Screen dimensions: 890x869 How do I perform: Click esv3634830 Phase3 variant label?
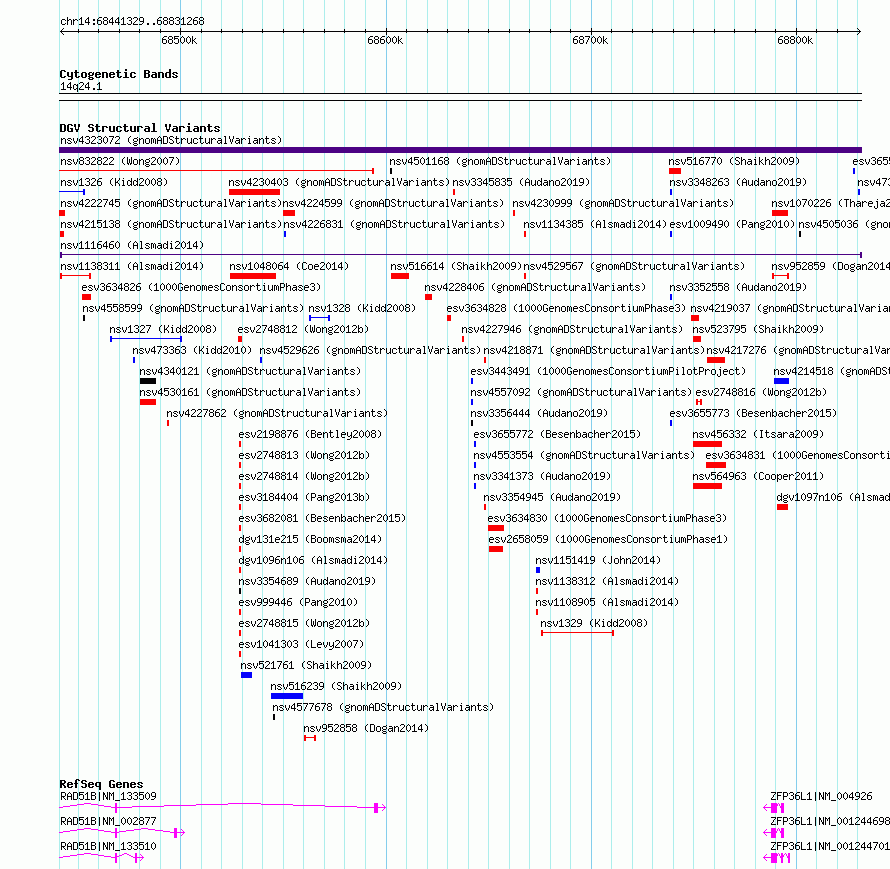[x=607, y=518]
